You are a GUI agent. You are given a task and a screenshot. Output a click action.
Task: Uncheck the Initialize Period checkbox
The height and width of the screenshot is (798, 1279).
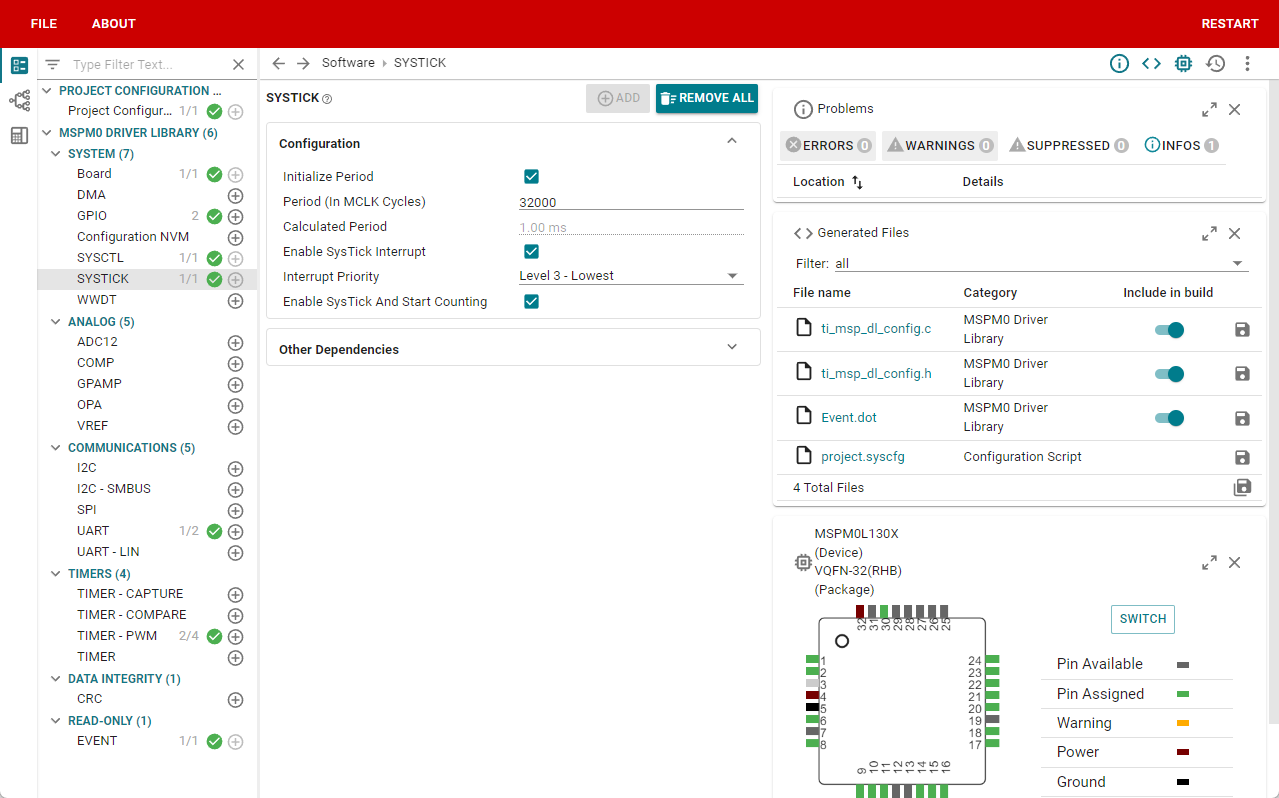click(x=532, y=177)
